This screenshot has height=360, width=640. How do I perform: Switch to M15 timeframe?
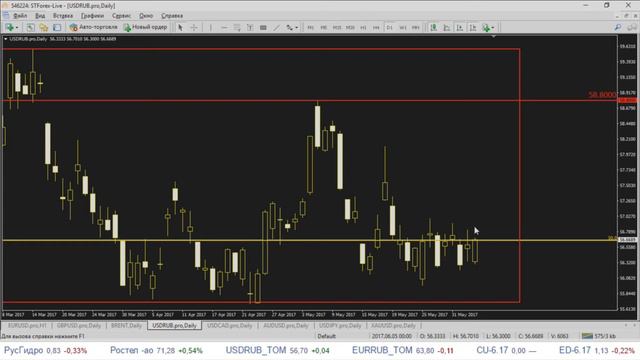click(337, 27)
